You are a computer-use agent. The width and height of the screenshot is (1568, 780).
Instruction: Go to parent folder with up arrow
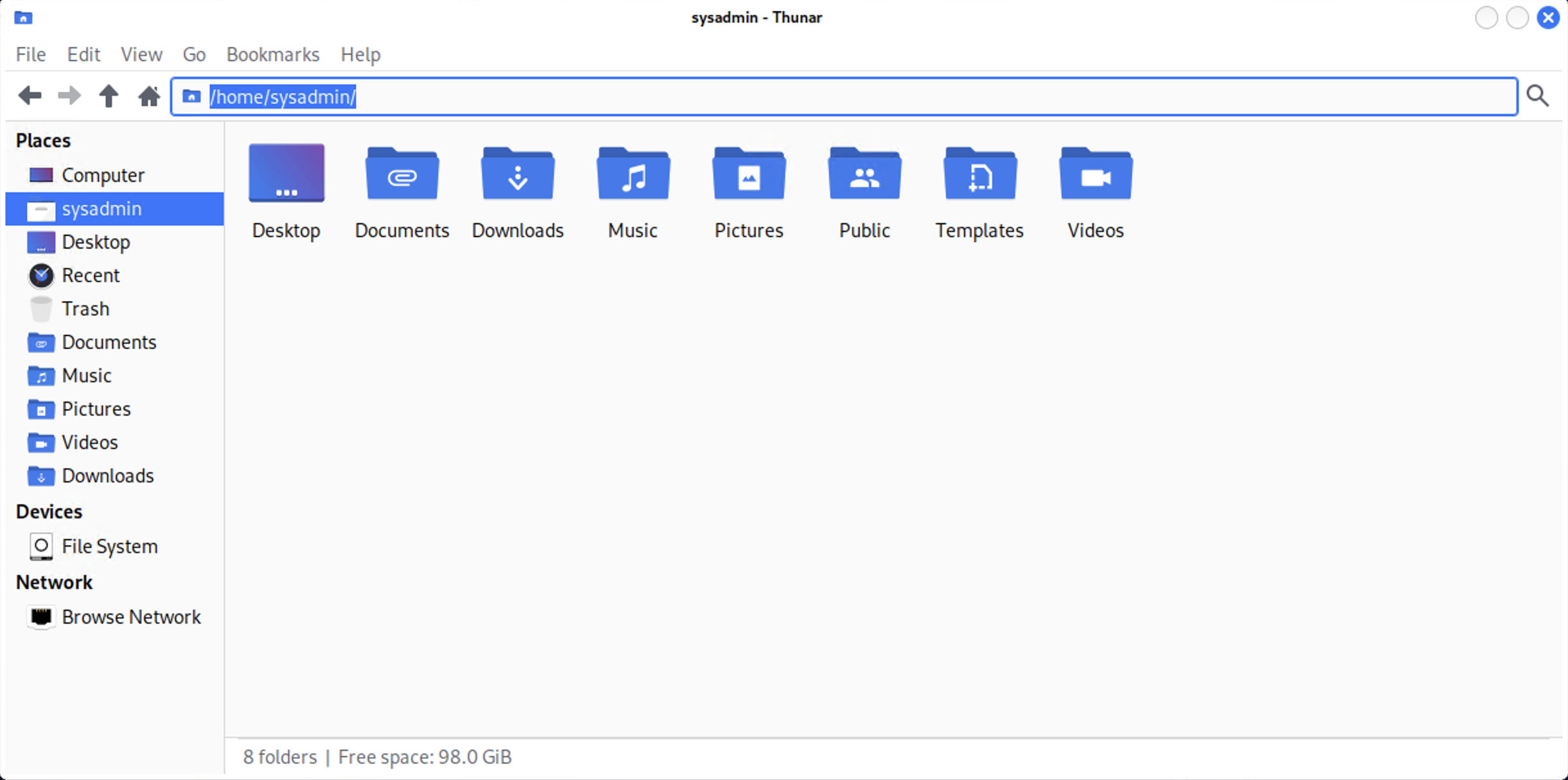(109, 96)
